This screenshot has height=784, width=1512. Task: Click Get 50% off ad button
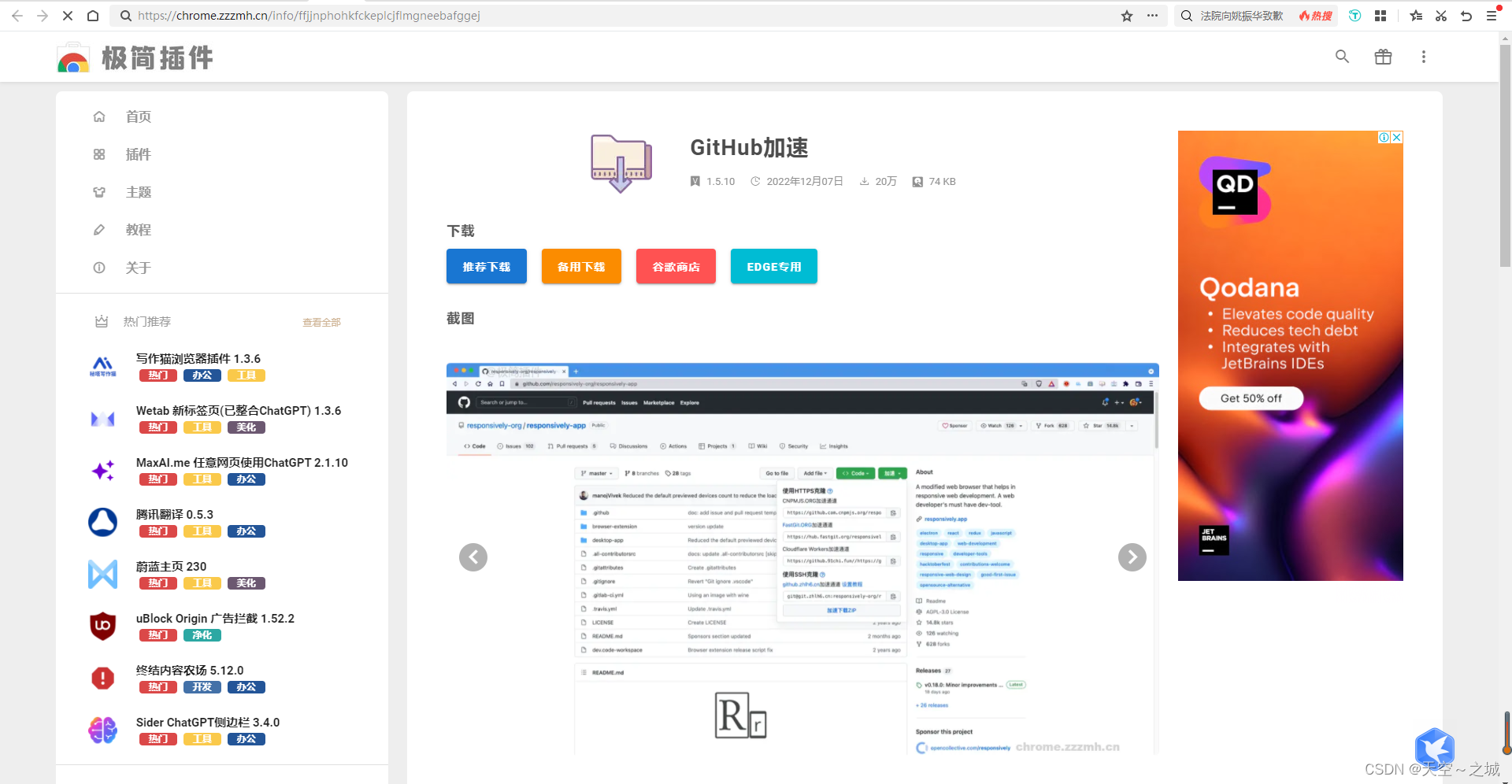coord(1251,398)
